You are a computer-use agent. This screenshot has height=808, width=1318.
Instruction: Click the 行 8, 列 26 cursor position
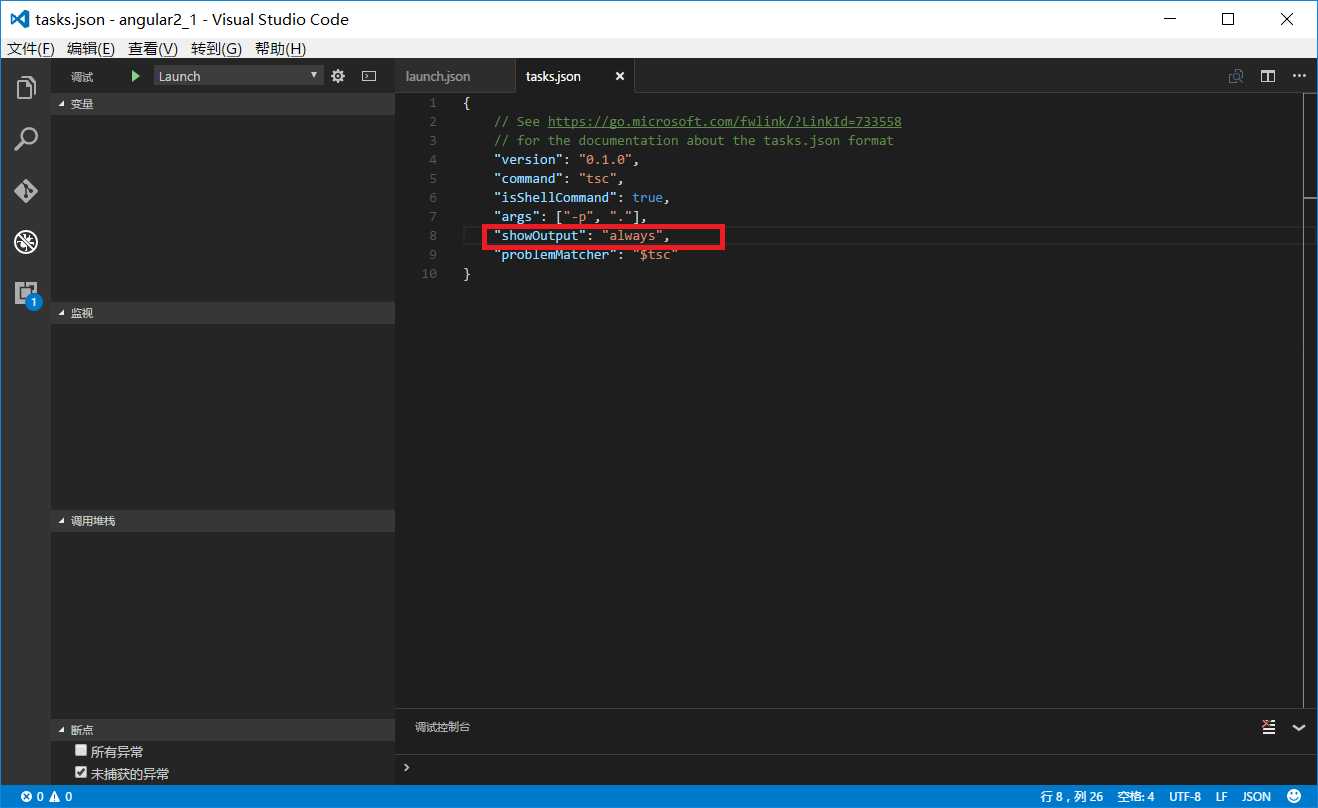pos(1071,797)
